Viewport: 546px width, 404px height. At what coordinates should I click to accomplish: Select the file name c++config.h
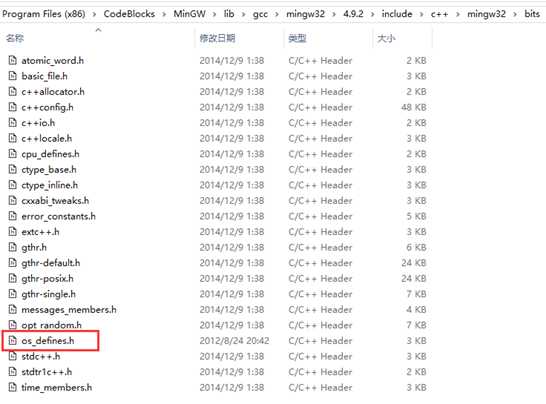click(47, 107)
